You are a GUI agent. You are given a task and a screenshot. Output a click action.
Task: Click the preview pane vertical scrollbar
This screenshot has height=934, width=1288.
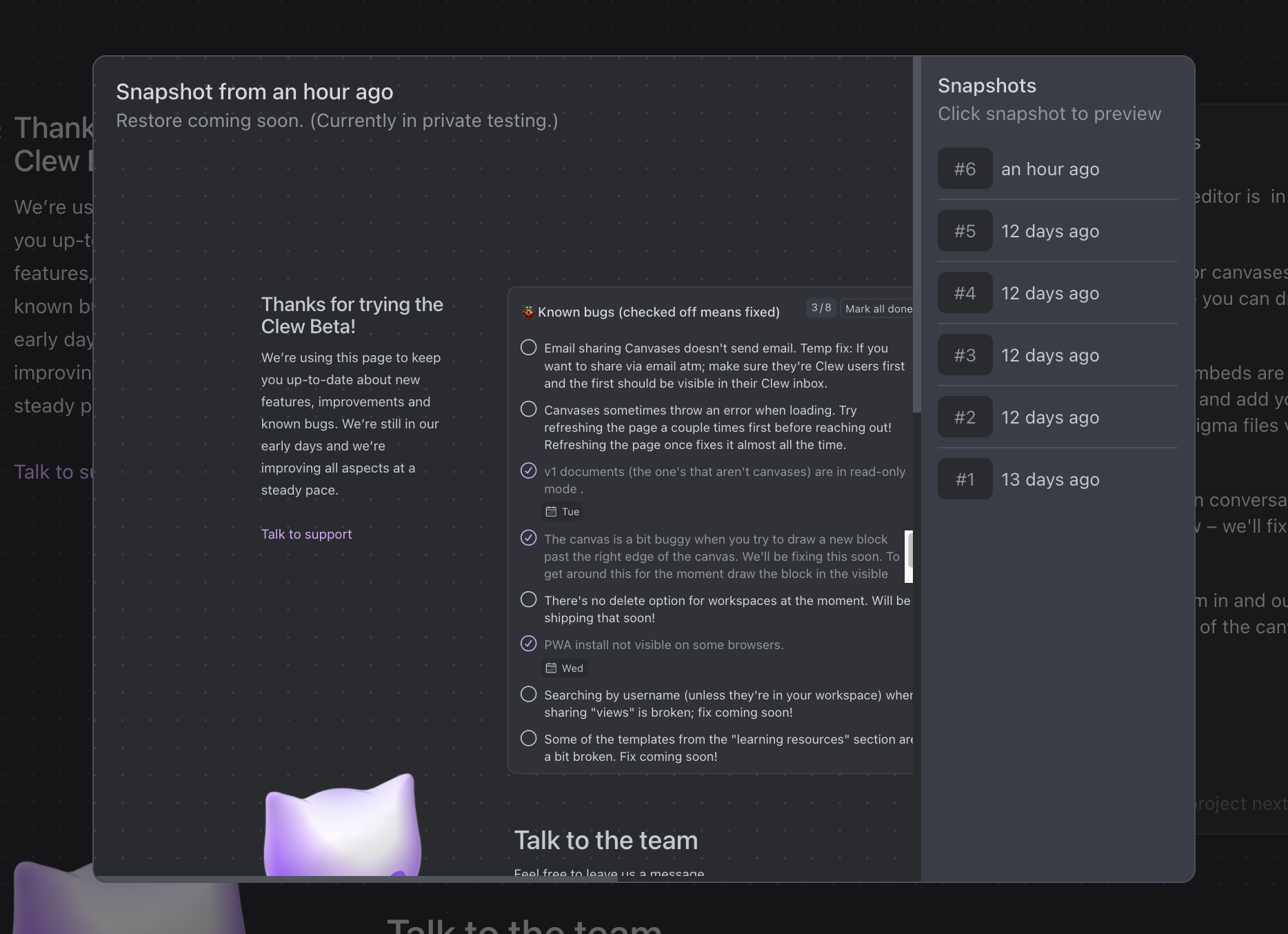916,235
